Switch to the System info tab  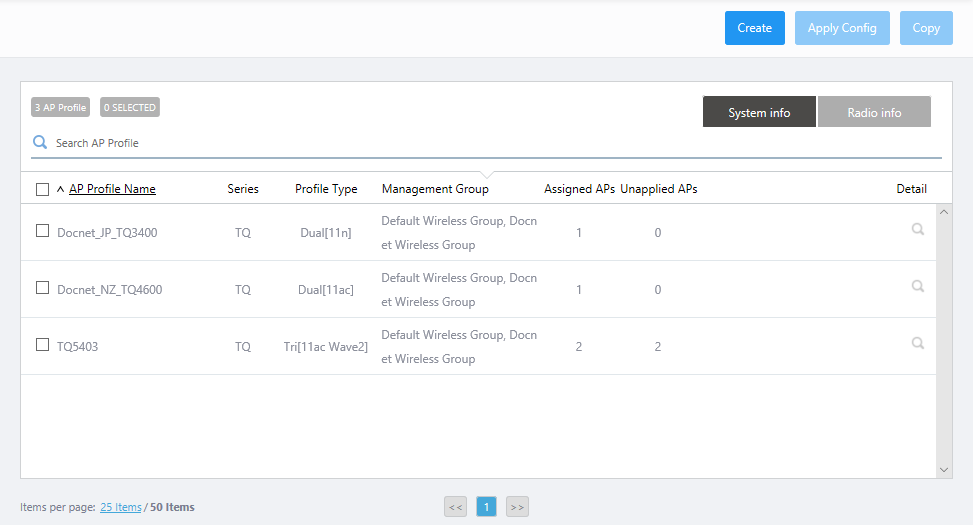(x=759, y=112)
